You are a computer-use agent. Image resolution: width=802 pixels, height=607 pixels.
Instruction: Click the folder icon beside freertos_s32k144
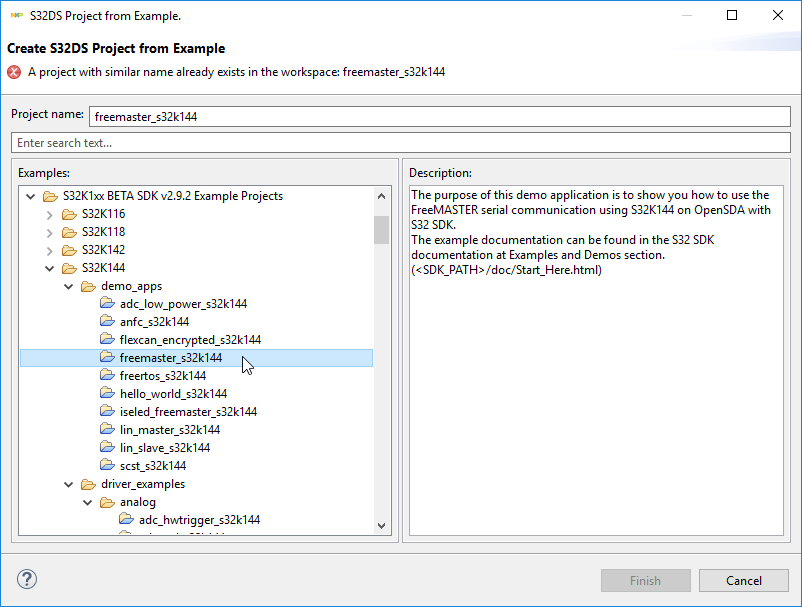pos(108,376)
